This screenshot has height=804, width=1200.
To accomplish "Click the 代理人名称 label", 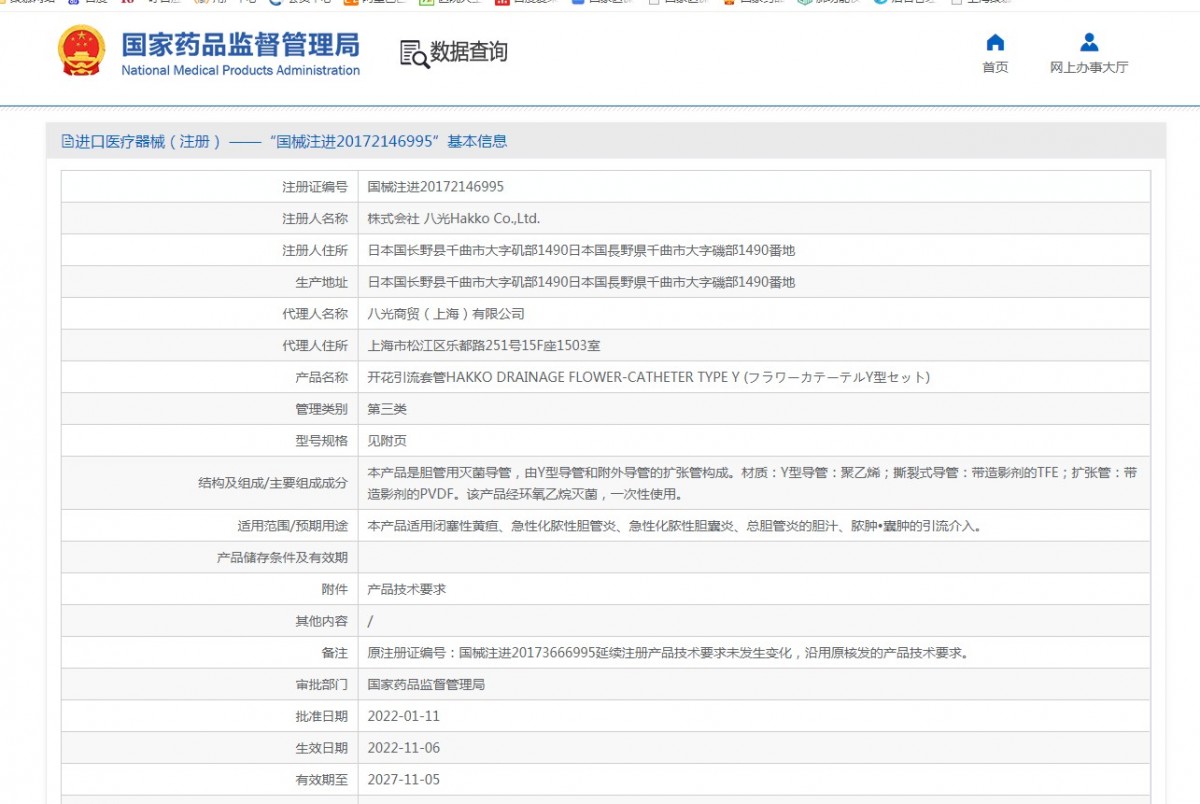I will pyautogui.click(x=314, y=314).
